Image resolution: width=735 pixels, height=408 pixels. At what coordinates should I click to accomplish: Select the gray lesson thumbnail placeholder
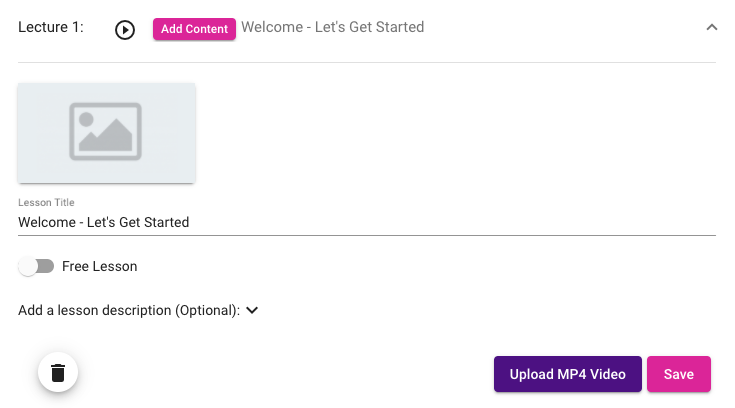[x=106, y=133]
